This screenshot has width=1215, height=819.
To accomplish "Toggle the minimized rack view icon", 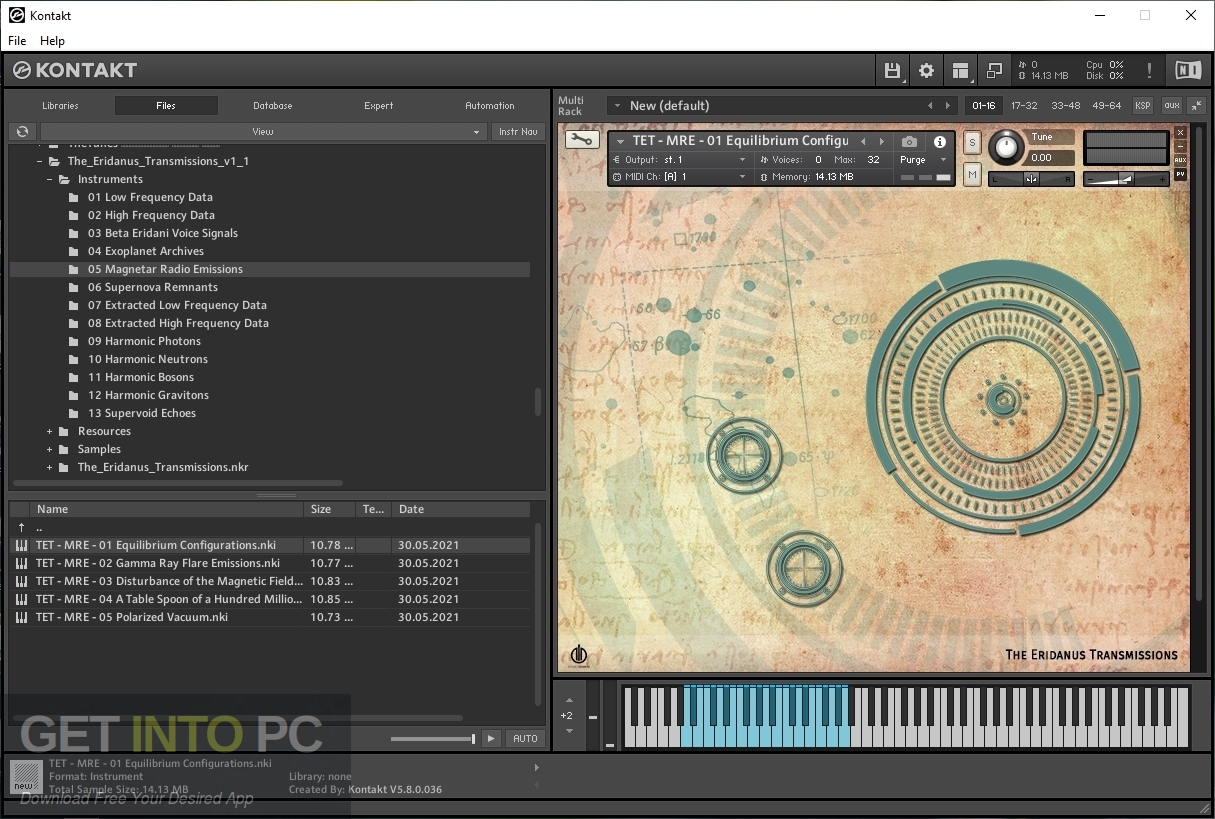I will (x=994, y=70).
